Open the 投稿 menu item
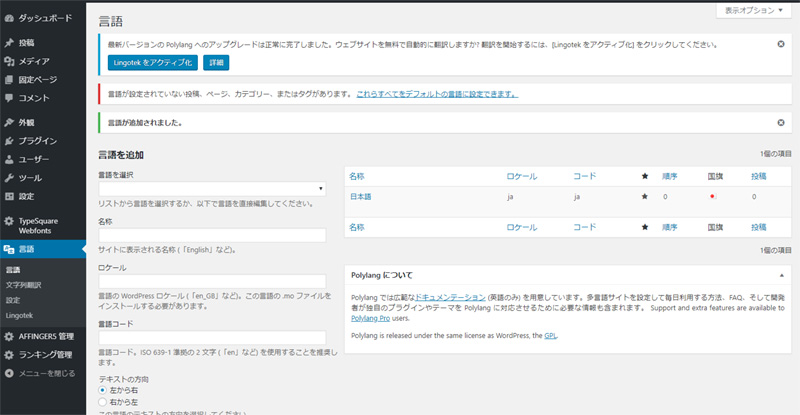This screenshot has height=415, width=800. (27, 43)
